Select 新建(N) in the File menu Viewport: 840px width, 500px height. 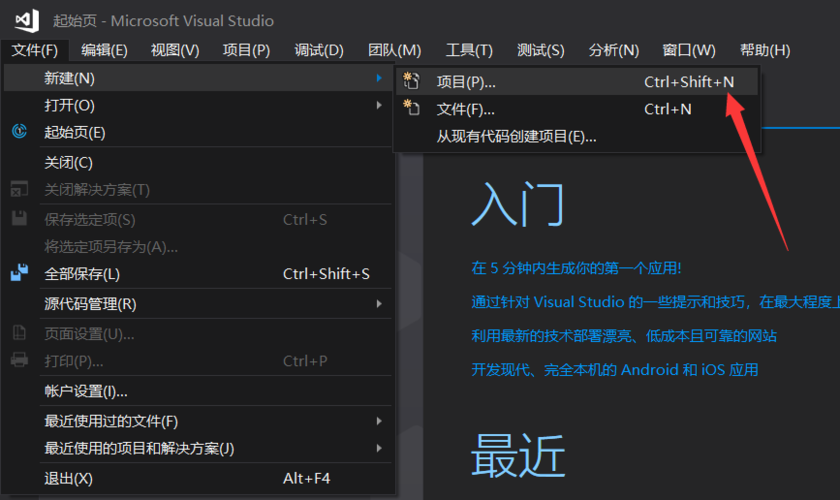click(x=198, y=78)
